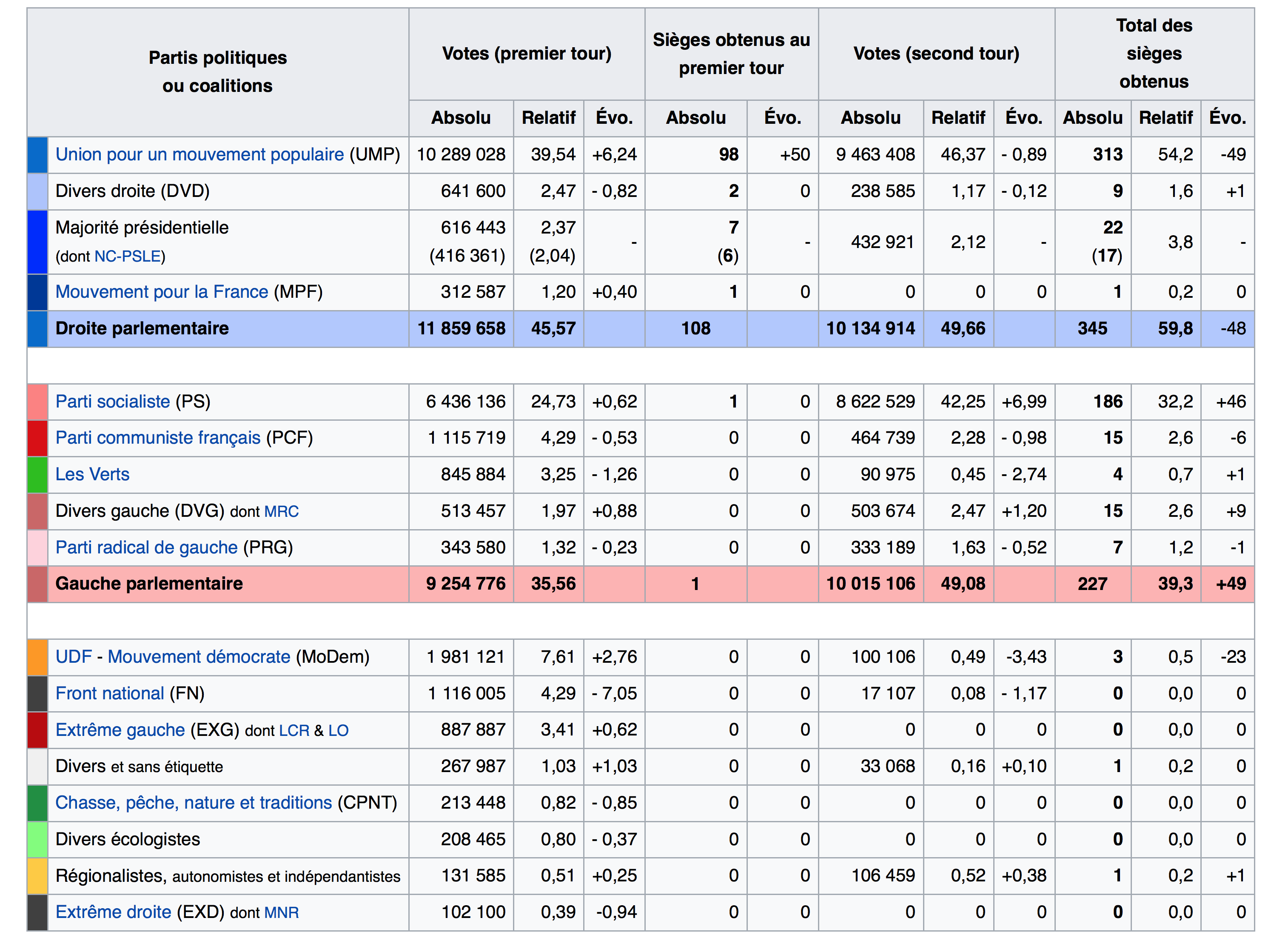Click the Votes (second tour) header

(x=937, y=54)
